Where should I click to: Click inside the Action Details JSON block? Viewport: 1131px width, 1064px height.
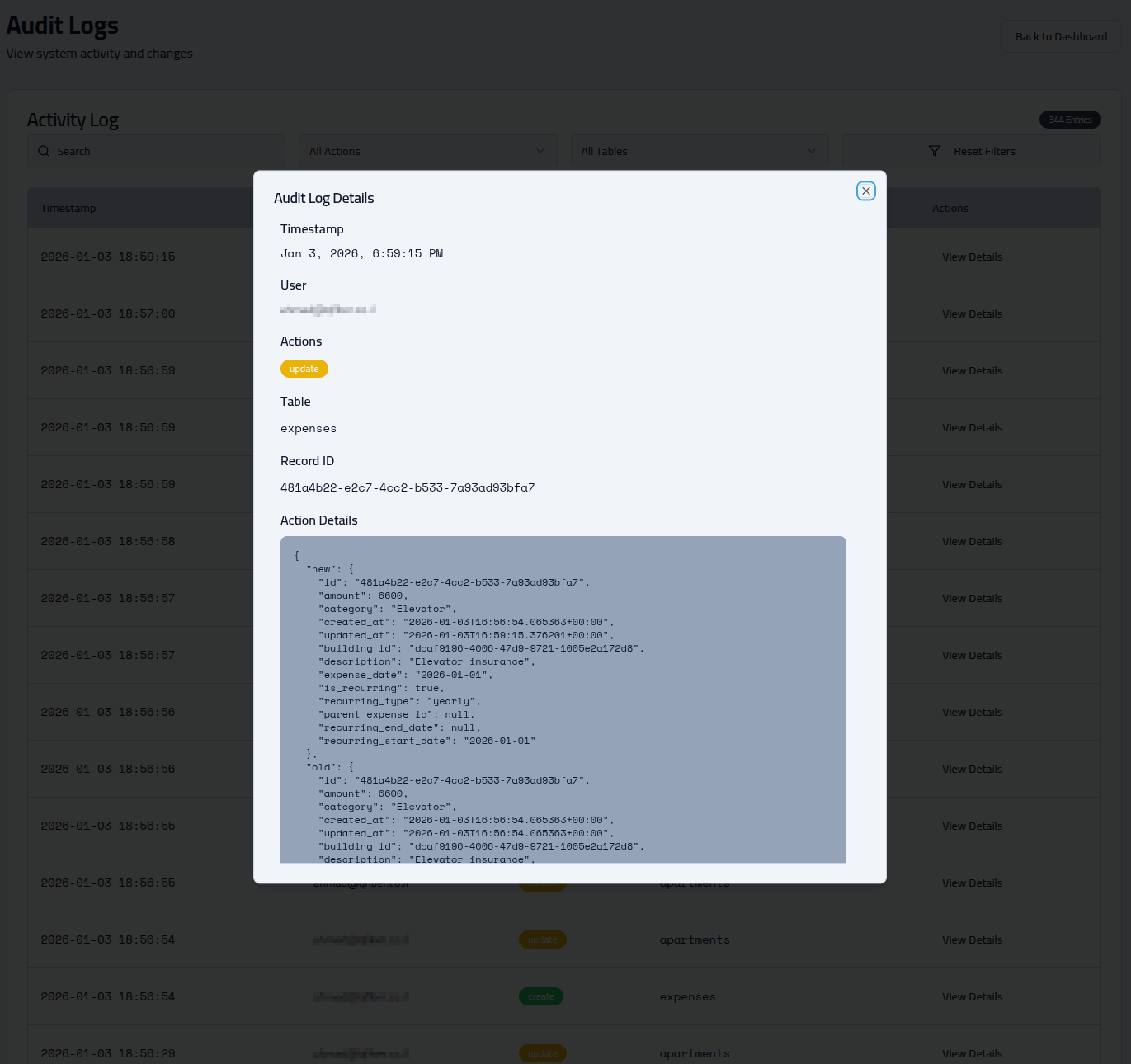[x=563, y=699]
